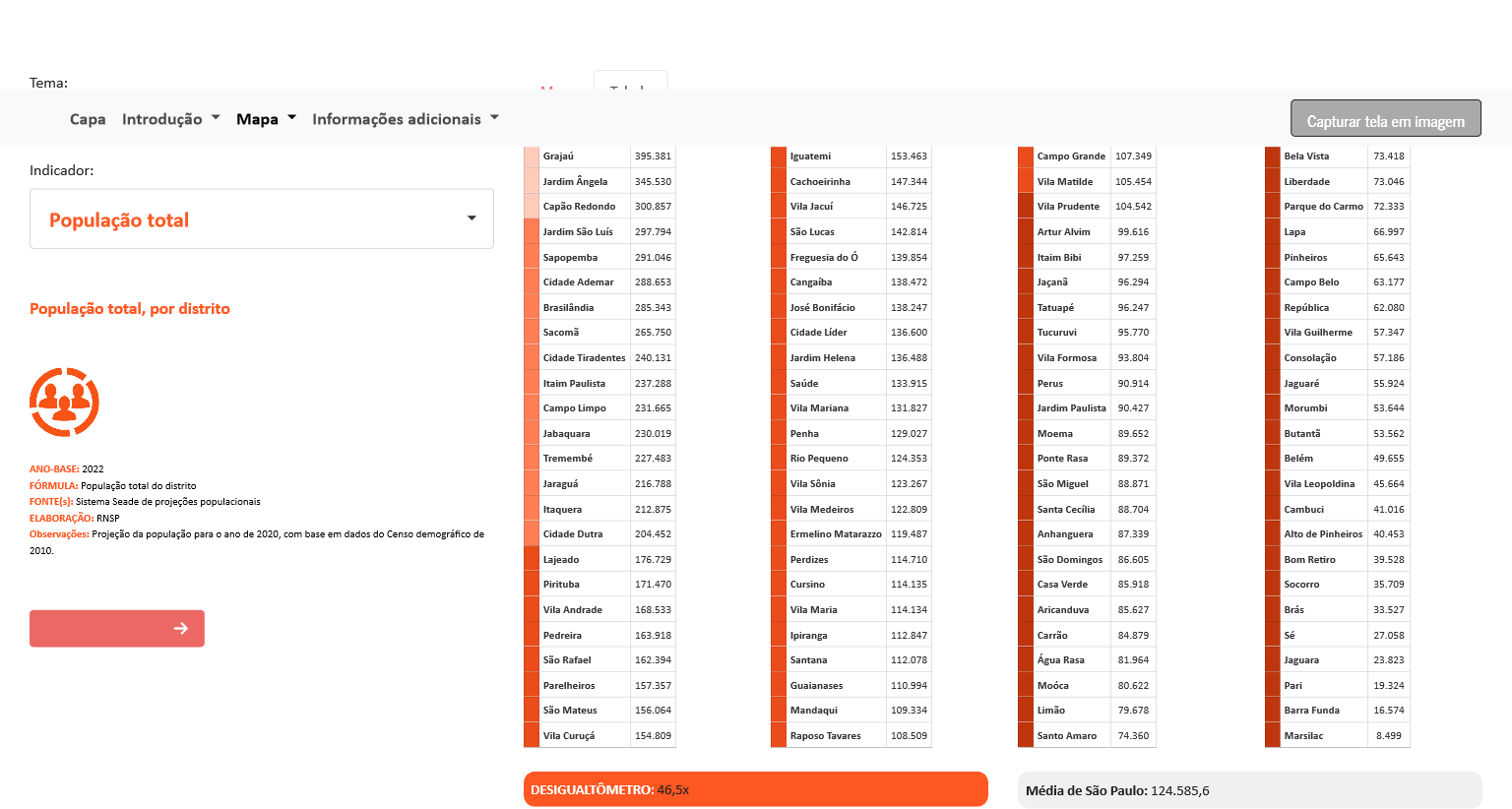Click the Desigualtômetro orange bar
Screen dimensions: 1512x809
coord(755,789)
